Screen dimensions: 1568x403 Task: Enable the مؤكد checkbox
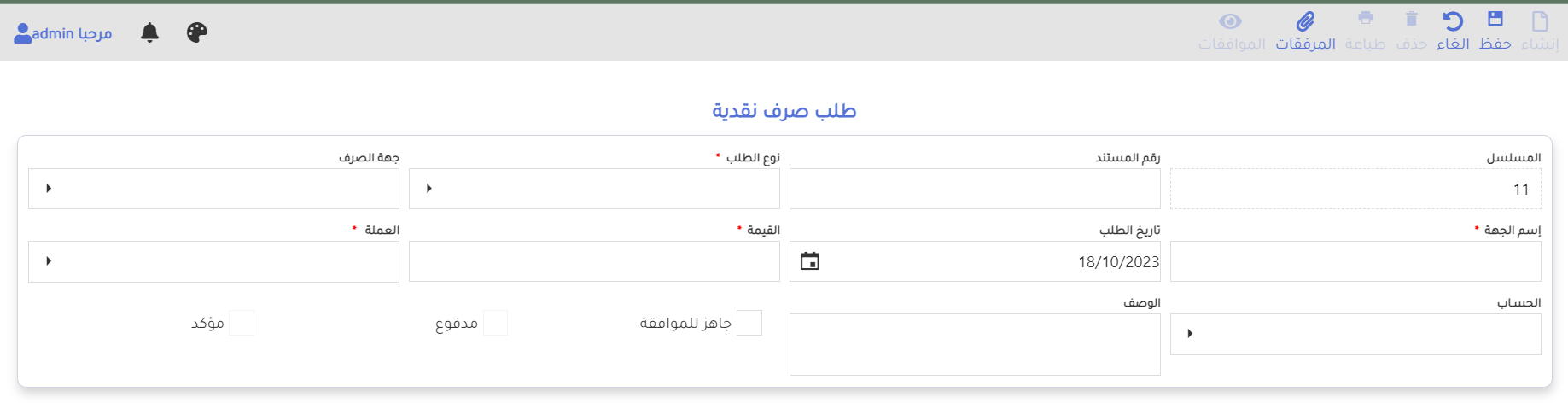[242, 323]
